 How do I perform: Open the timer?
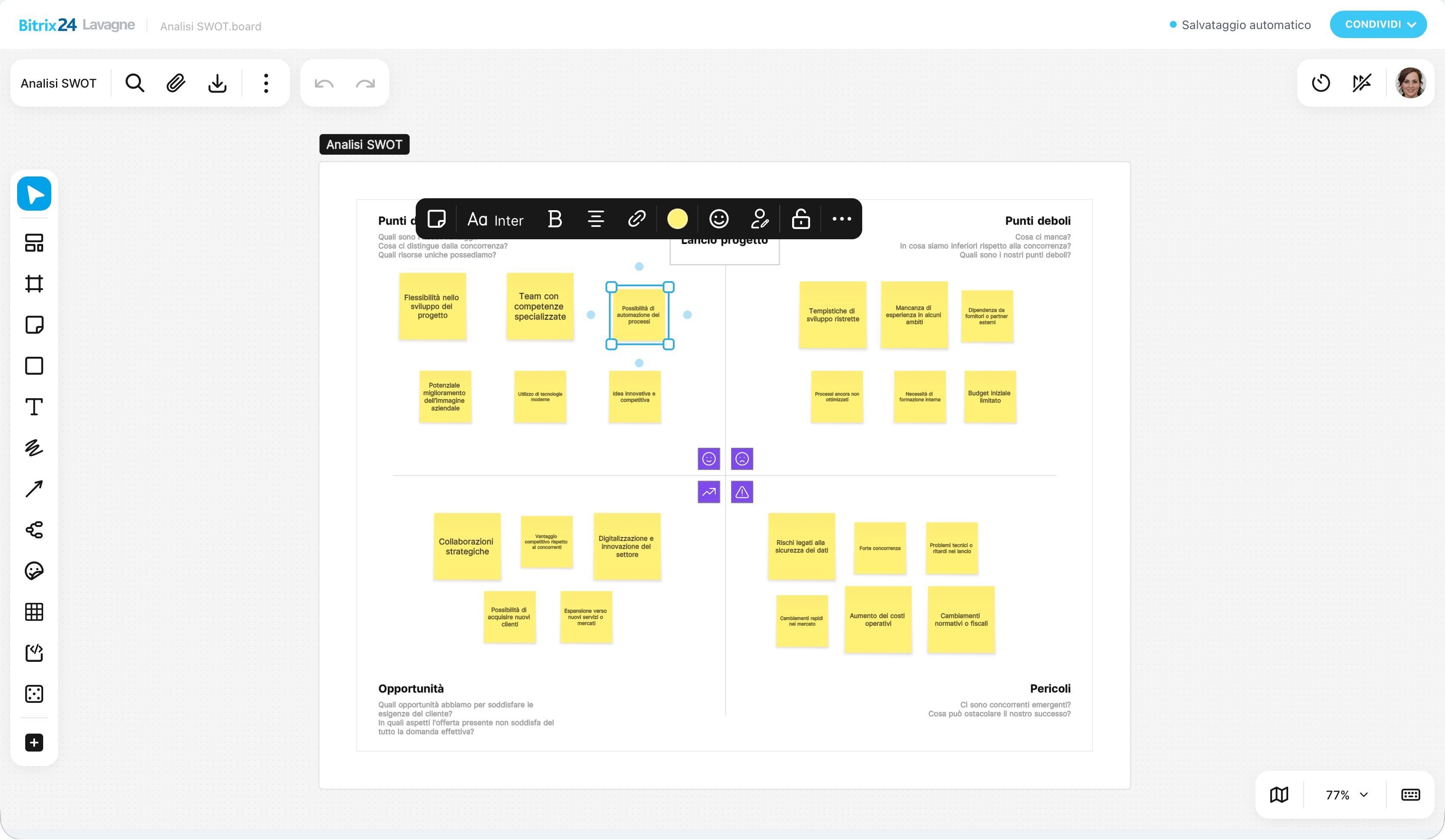point(1321,83)
